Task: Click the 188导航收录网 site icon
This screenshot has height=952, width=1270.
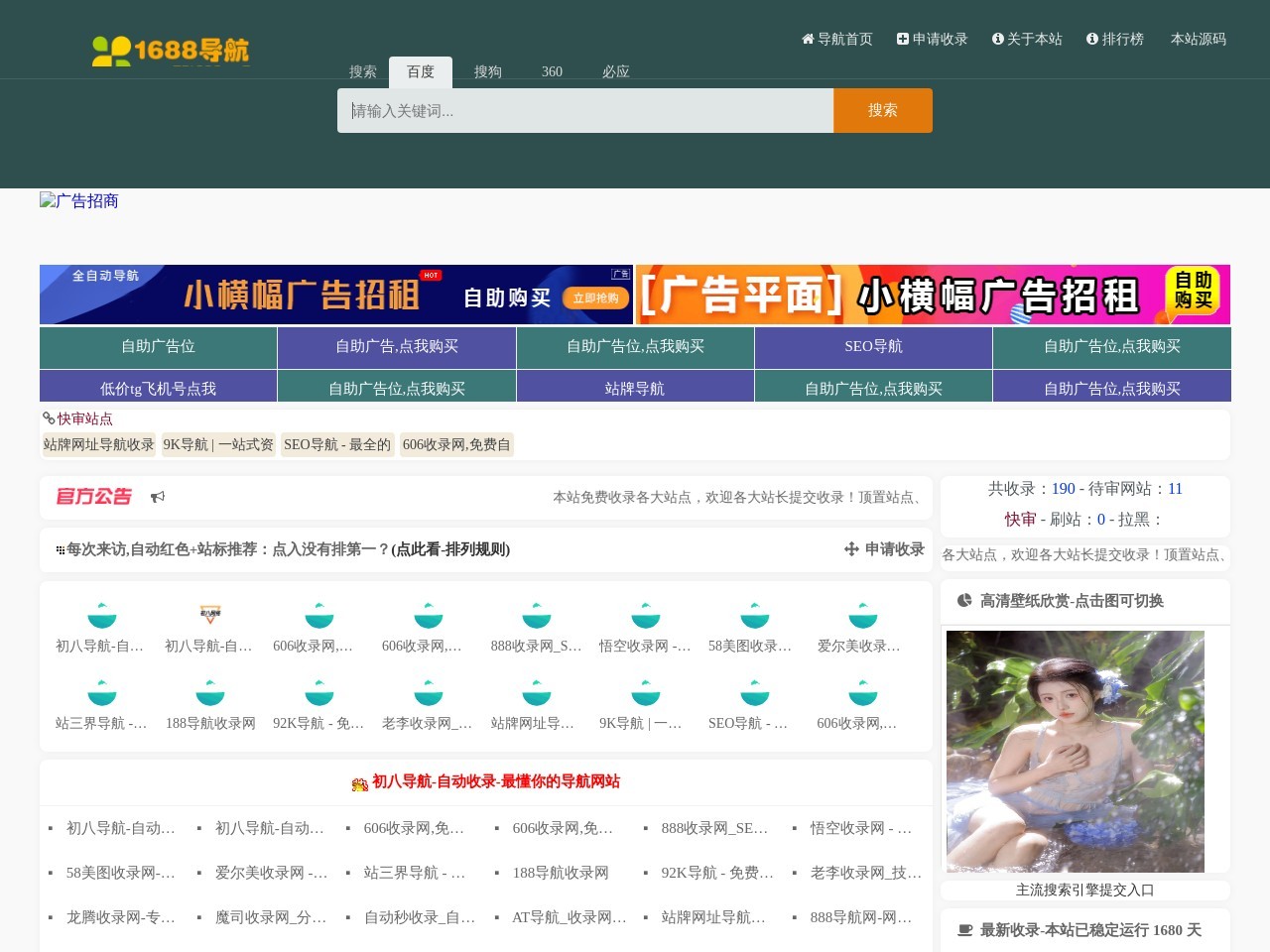Action: pyautogui.click(x=210, y=692)
